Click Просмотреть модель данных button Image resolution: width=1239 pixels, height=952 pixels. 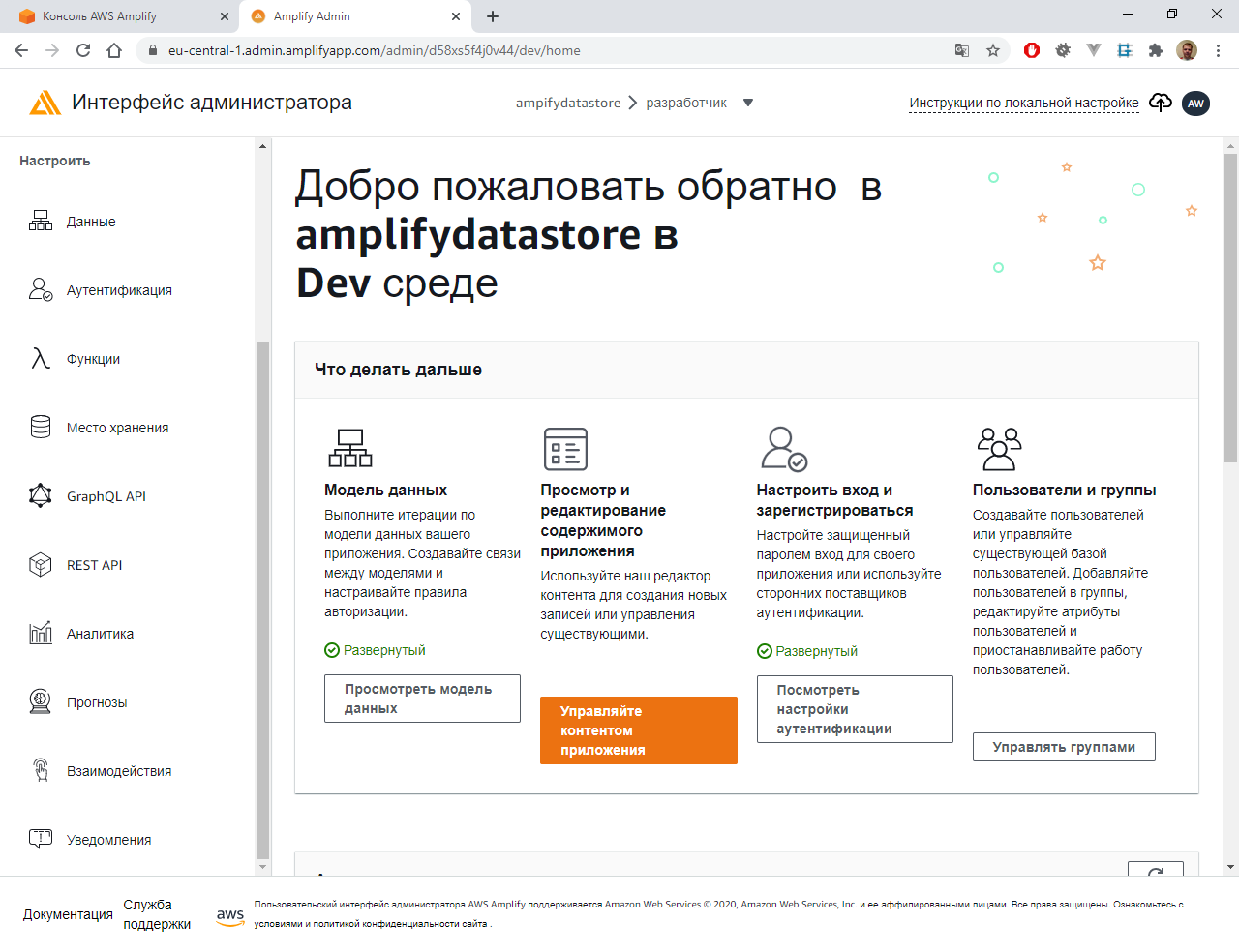pyautogui.click(x=422, y=699)
